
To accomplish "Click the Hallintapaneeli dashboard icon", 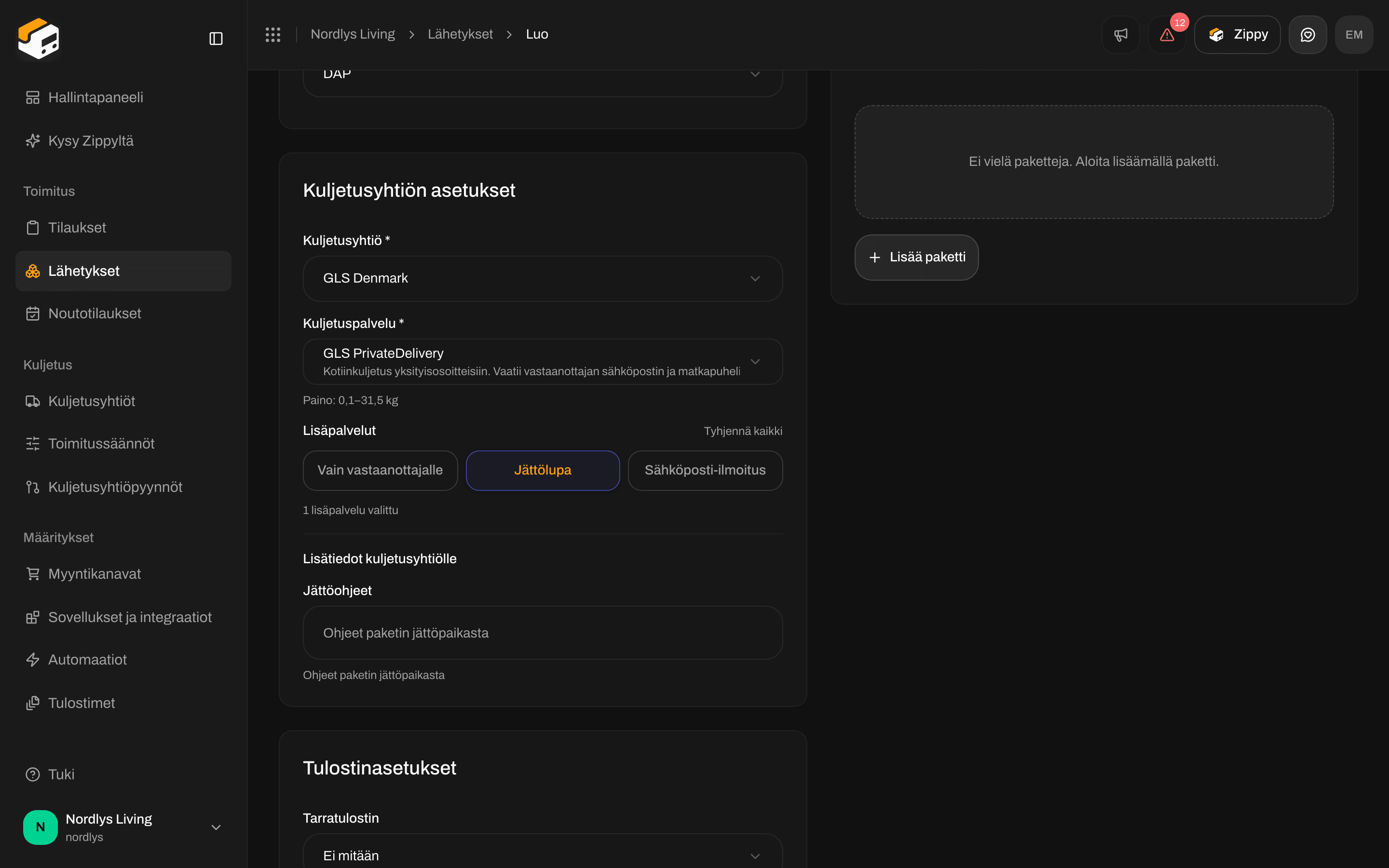I will click(33, 97).
